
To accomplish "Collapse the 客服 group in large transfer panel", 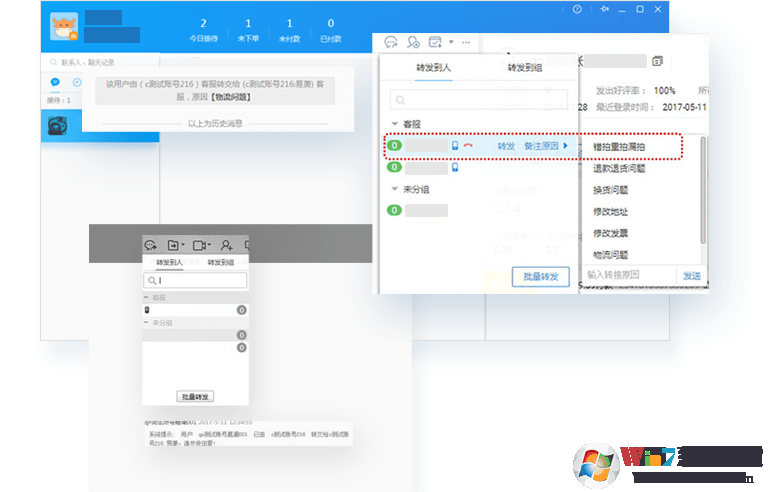I will [x=394, y=124].
